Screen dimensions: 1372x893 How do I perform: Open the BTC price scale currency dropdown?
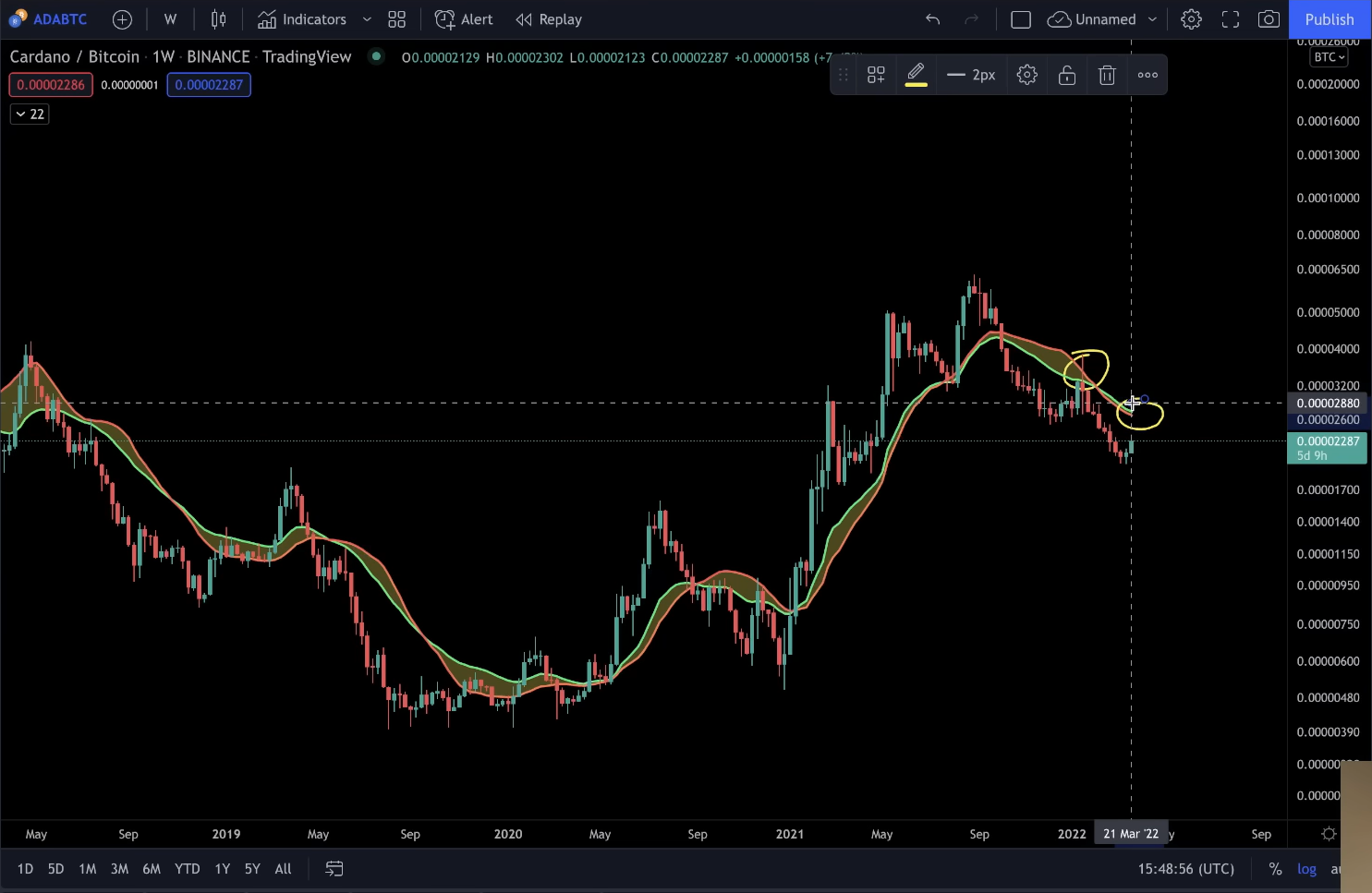pos(1330,57)
